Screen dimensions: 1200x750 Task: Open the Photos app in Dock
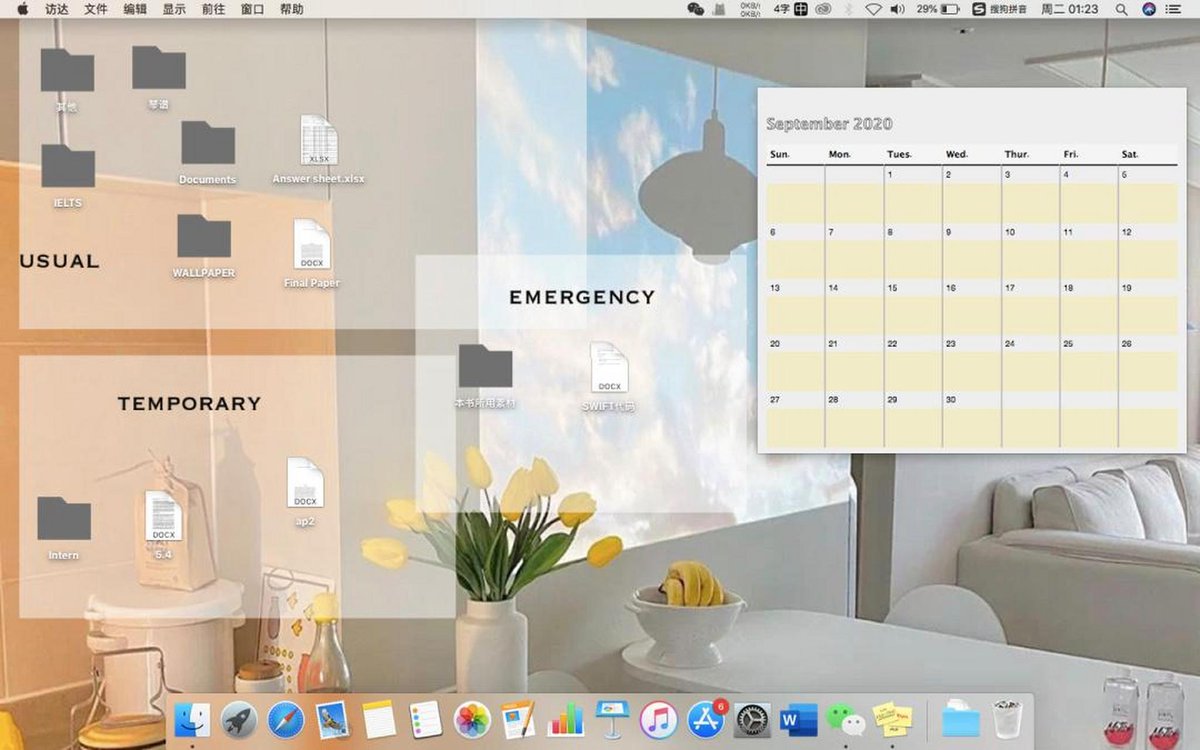pos(472,719)
